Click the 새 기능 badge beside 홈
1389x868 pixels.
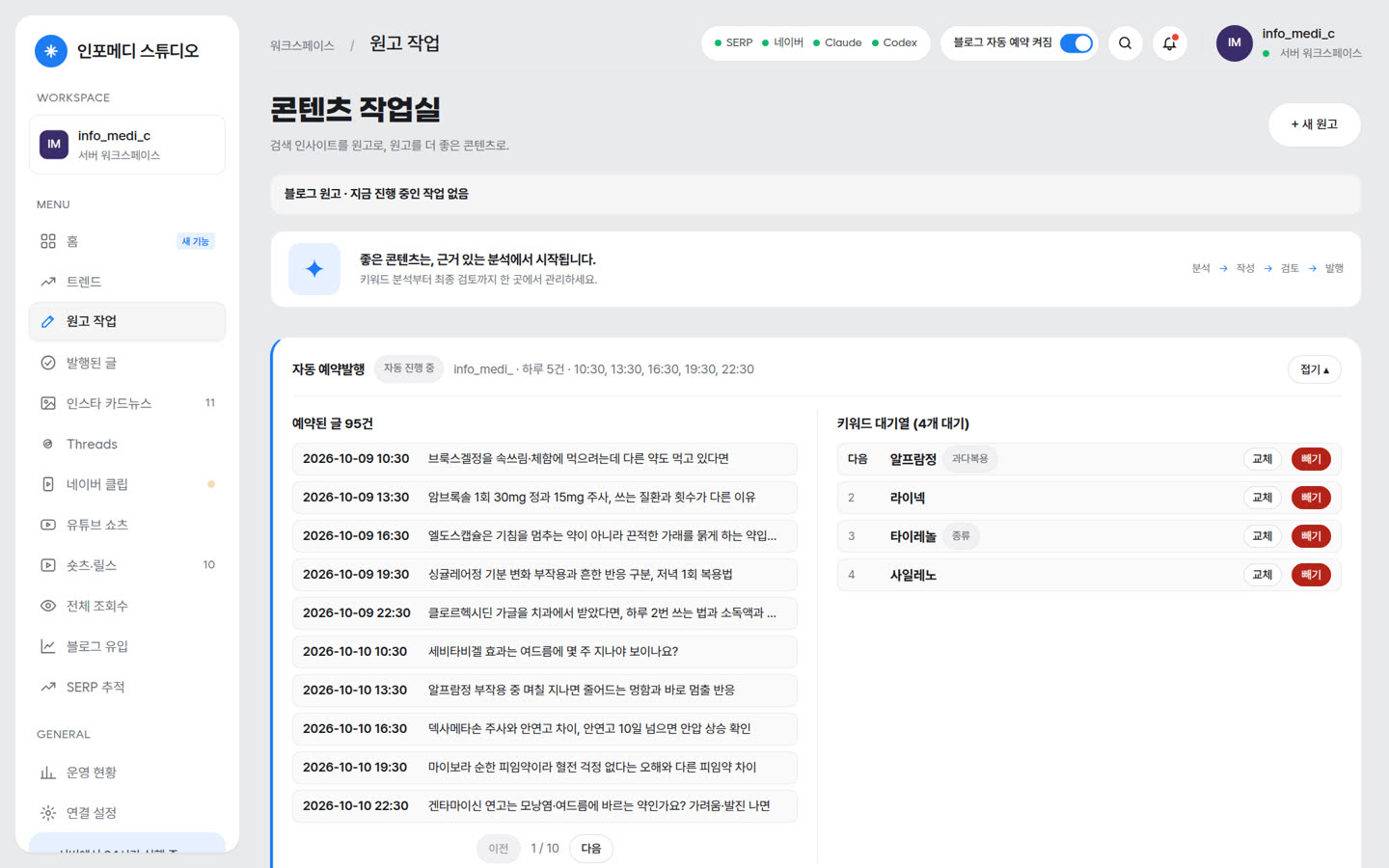pos(196,241)
